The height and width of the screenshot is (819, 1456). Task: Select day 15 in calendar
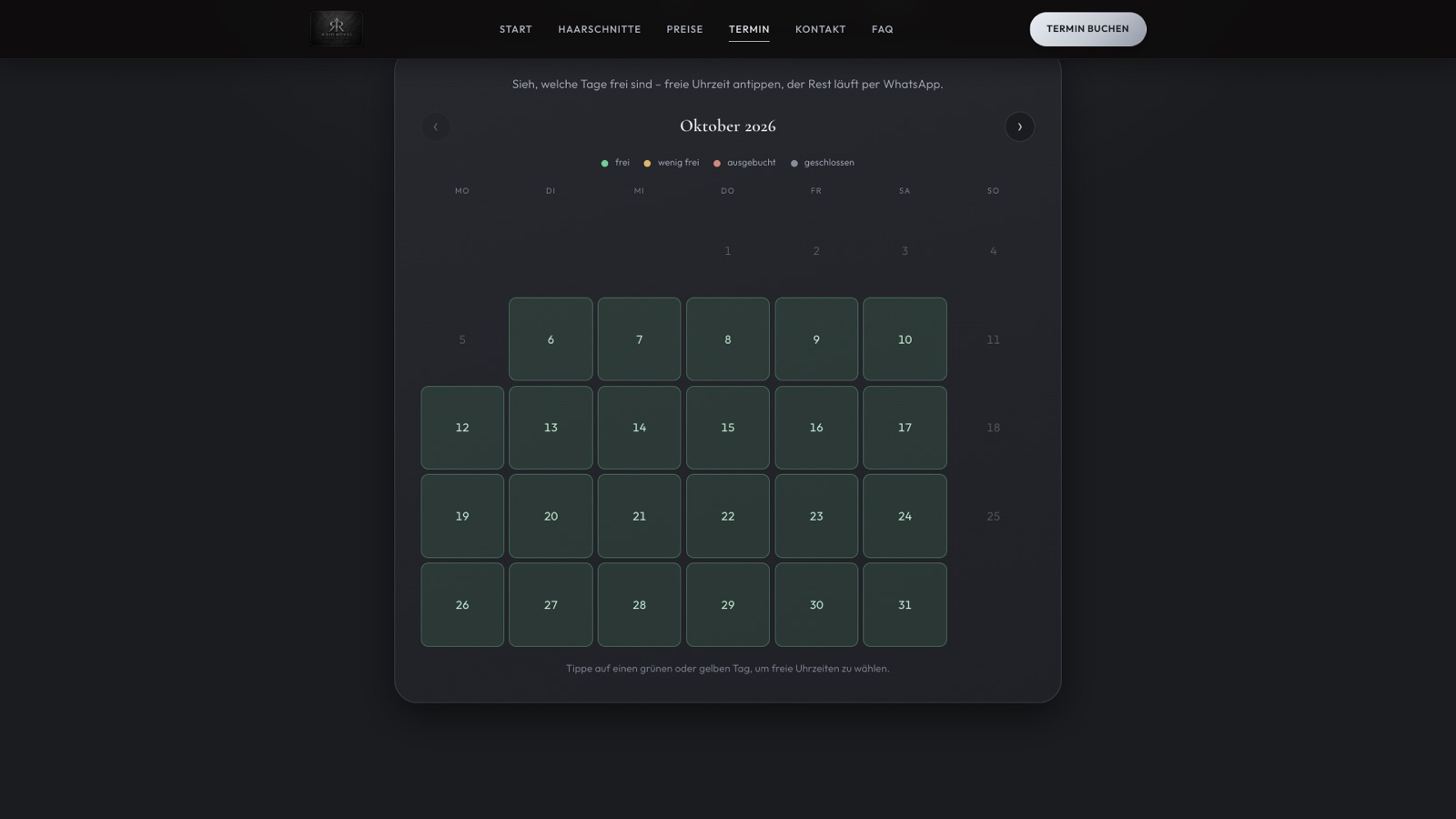point(728,428)
